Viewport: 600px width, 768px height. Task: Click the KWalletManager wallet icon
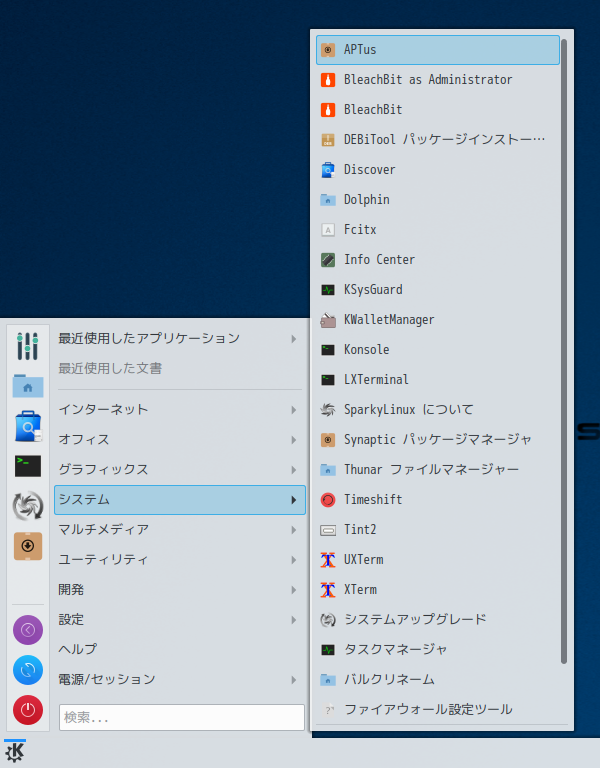328,320
